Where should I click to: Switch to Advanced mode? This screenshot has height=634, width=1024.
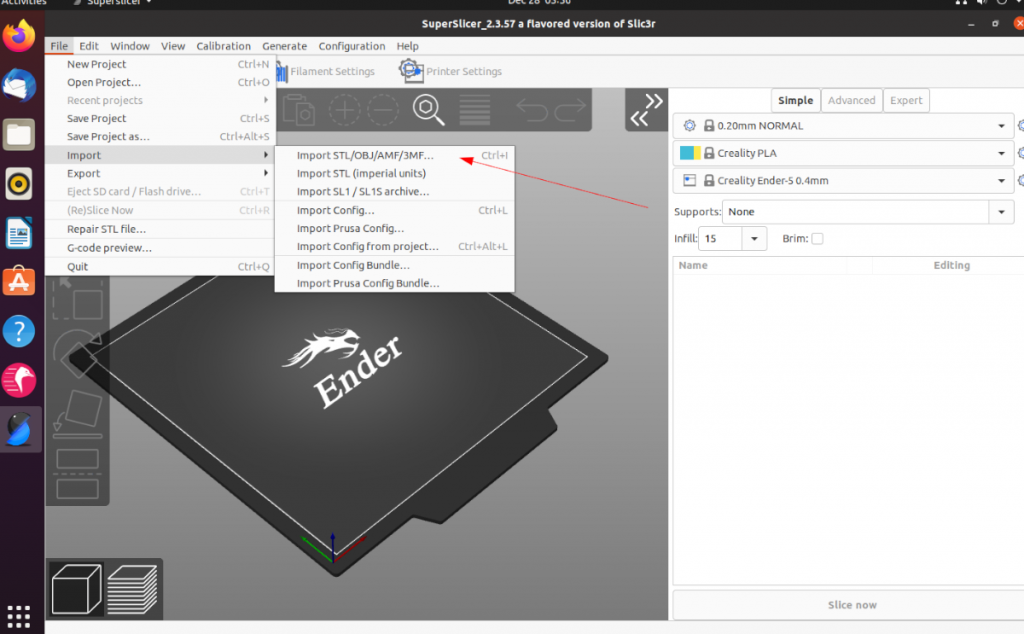(x=851, y=100)
